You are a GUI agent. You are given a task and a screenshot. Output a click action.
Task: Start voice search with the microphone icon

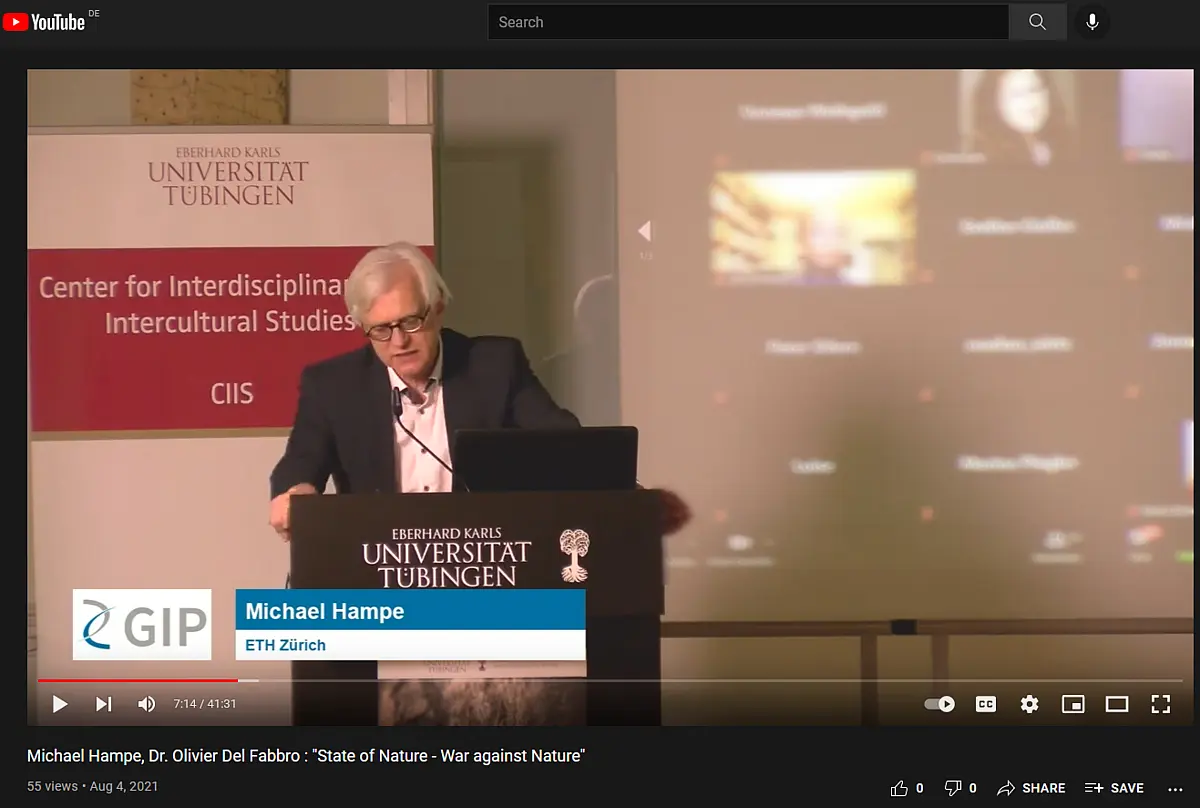coord(1092,22)
